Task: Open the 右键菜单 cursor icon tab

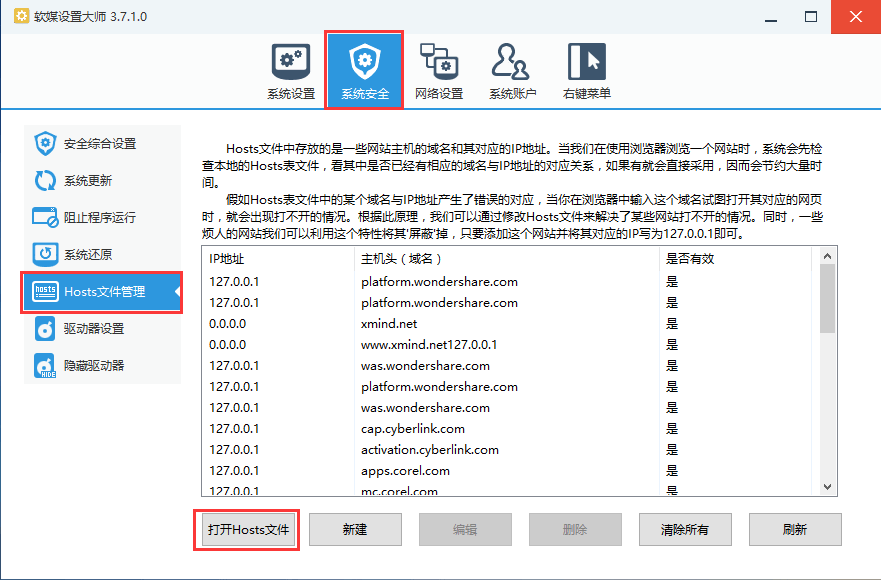Action: tap(587, 71)
